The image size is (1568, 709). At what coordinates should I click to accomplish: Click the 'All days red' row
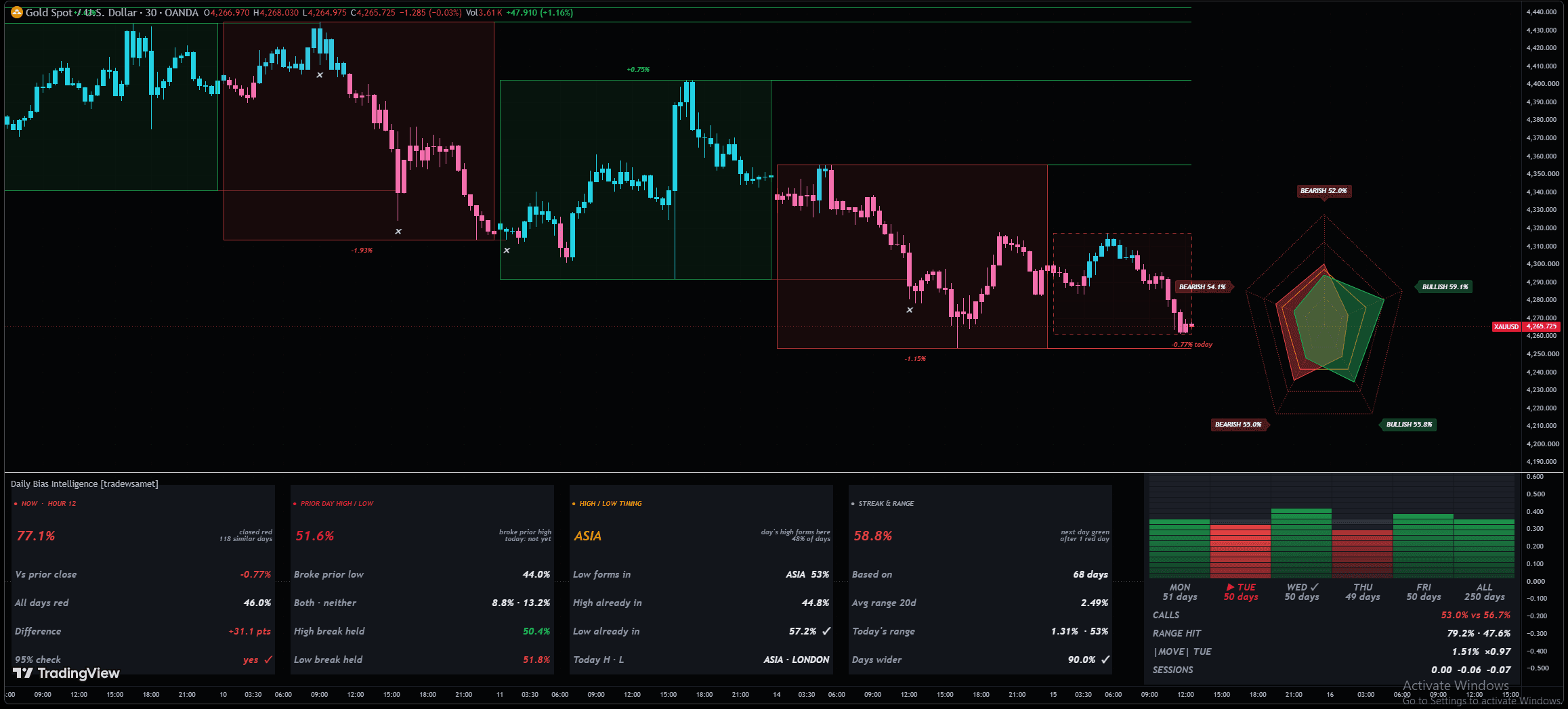(144, 603)
